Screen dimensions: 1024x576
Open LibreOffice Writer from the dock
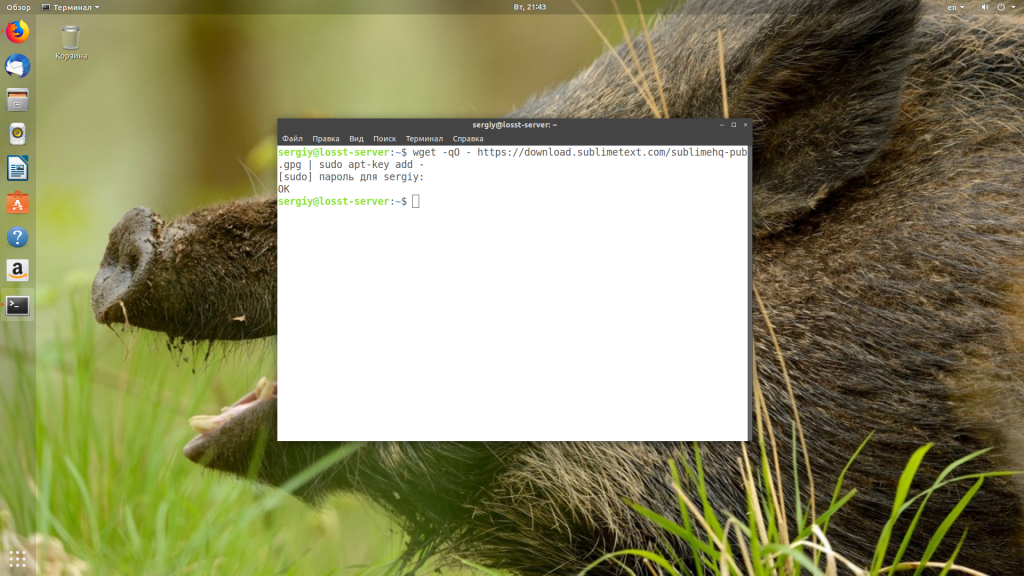(17, 168)
